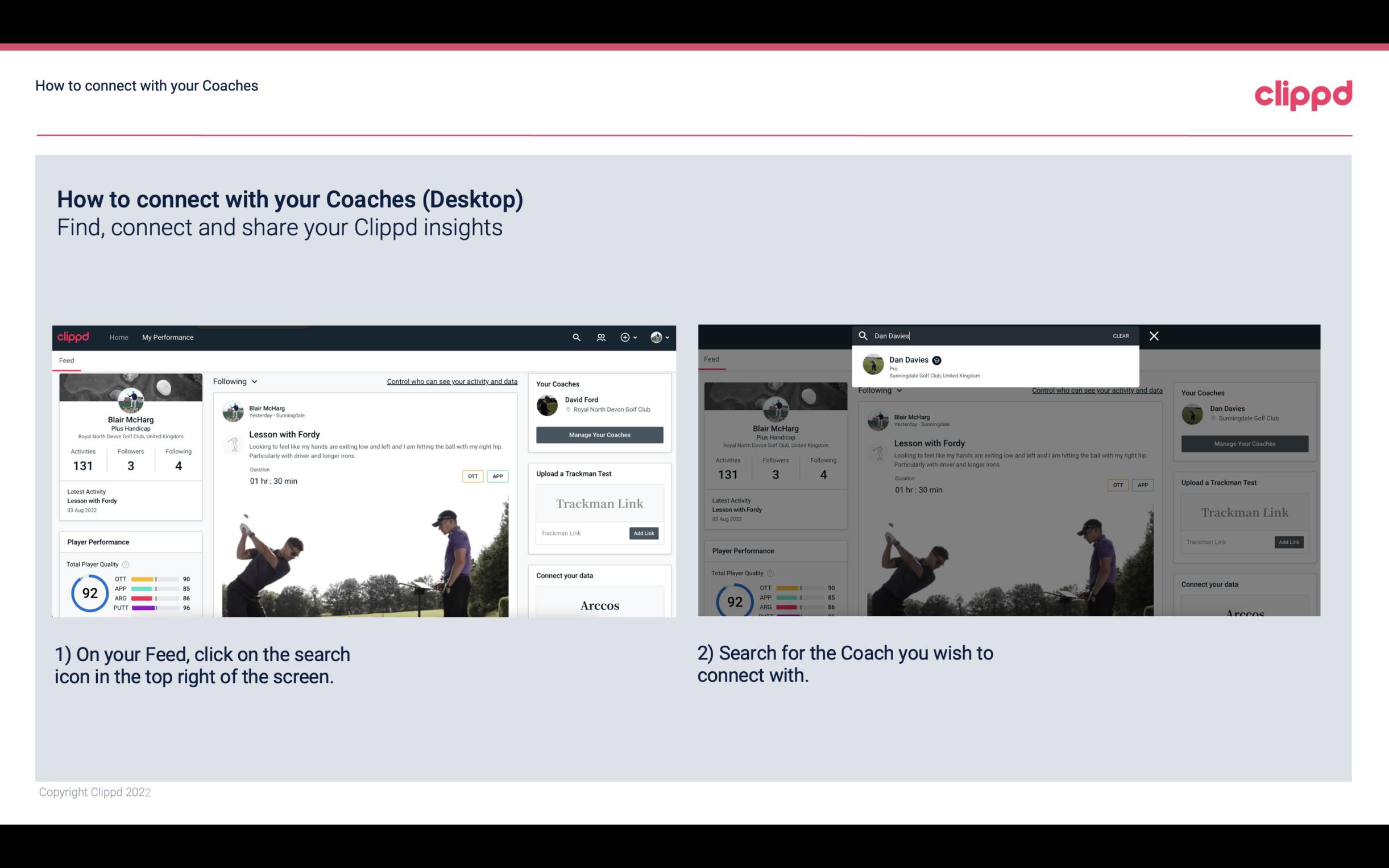The width and height of the screenshot is (1389, 868).
Task: Click the Home tab in navigation bar
Action: [119, 337]
